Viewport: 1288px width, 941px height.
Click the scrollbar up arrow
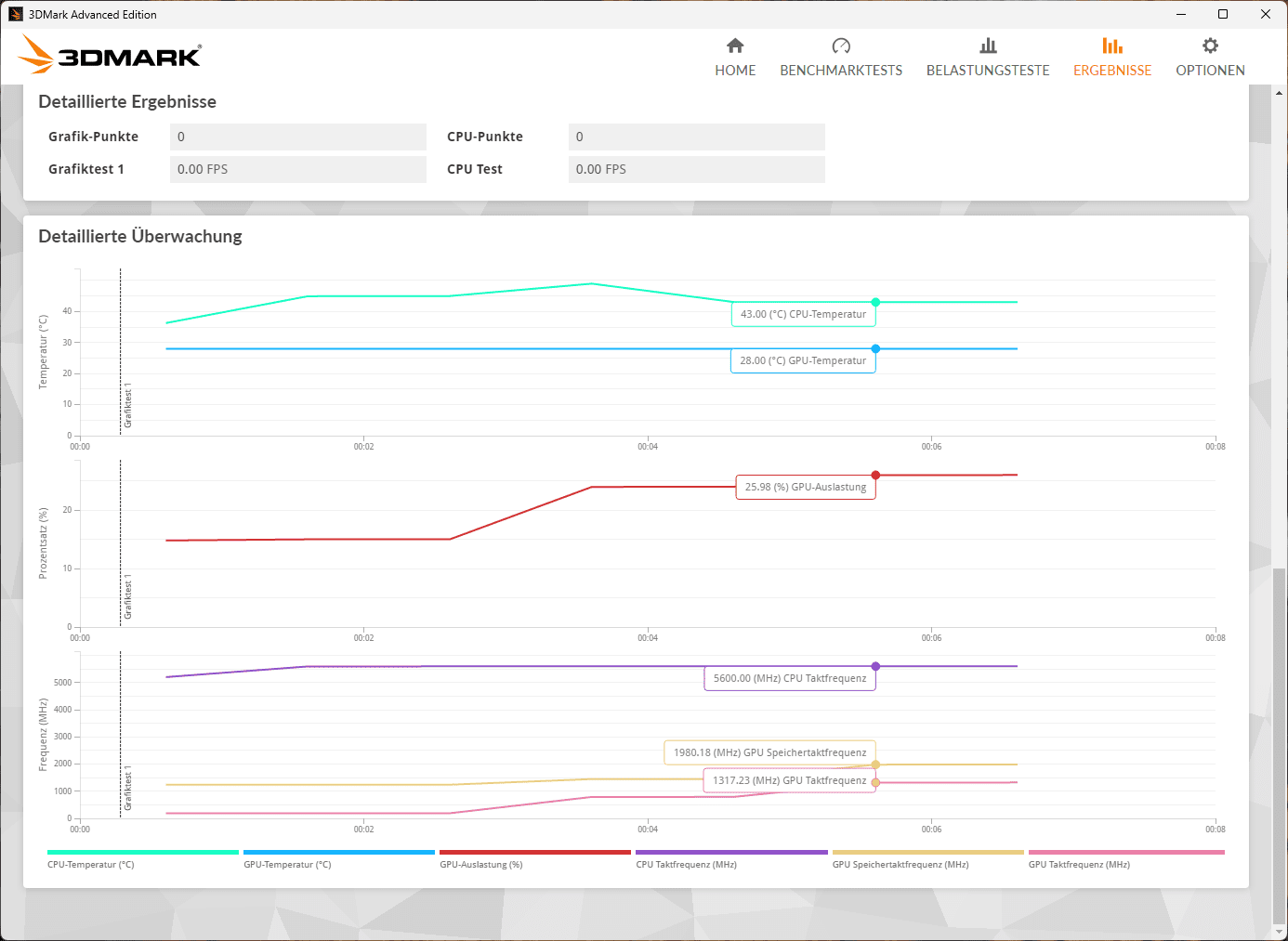tap(1280, 93)
